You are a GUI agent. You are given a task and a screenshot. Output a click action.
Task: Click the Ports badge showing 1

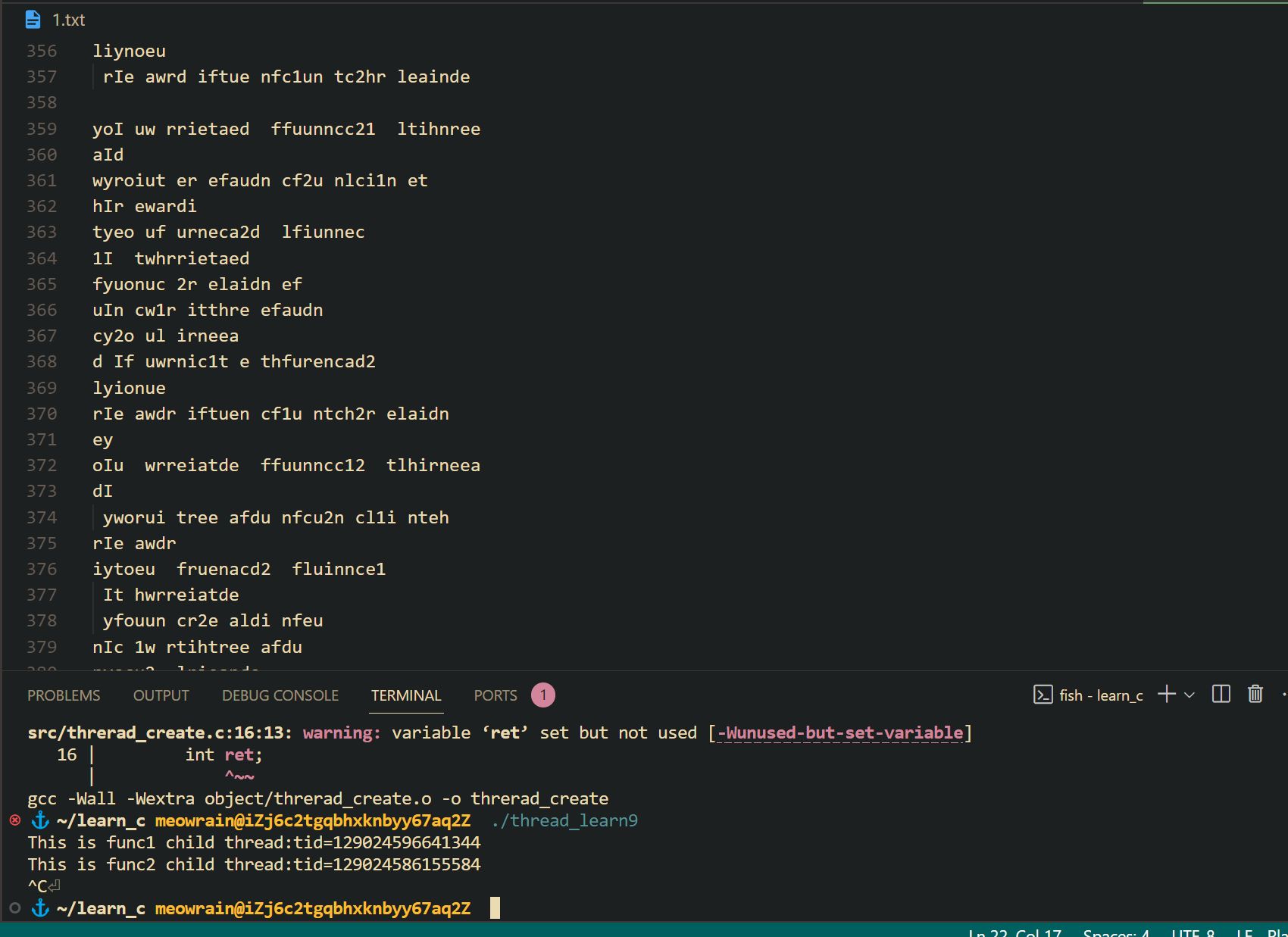(x=542, y=695)
